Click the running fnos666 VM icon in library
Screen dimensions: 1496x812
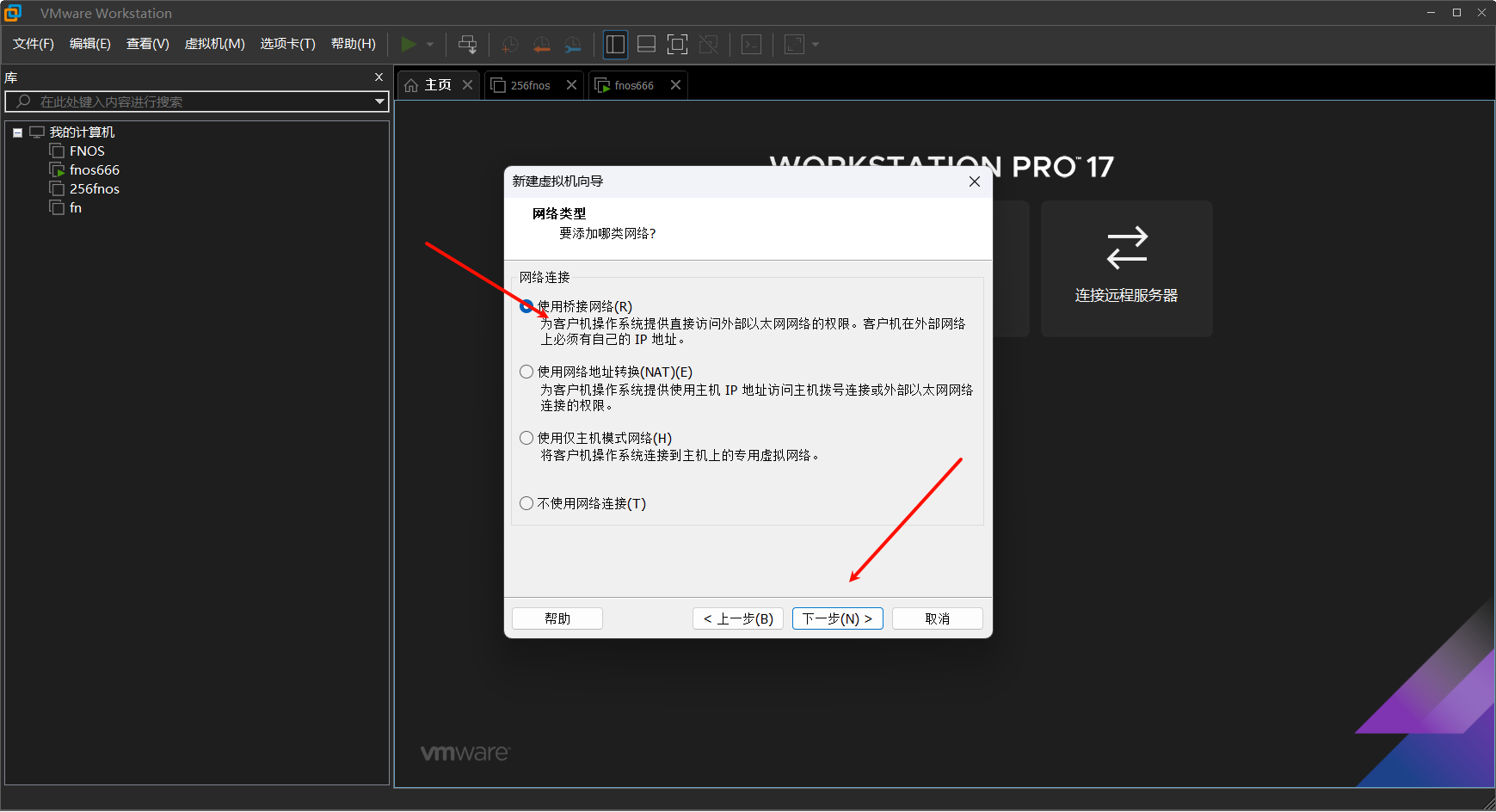(x=57, y=169)
